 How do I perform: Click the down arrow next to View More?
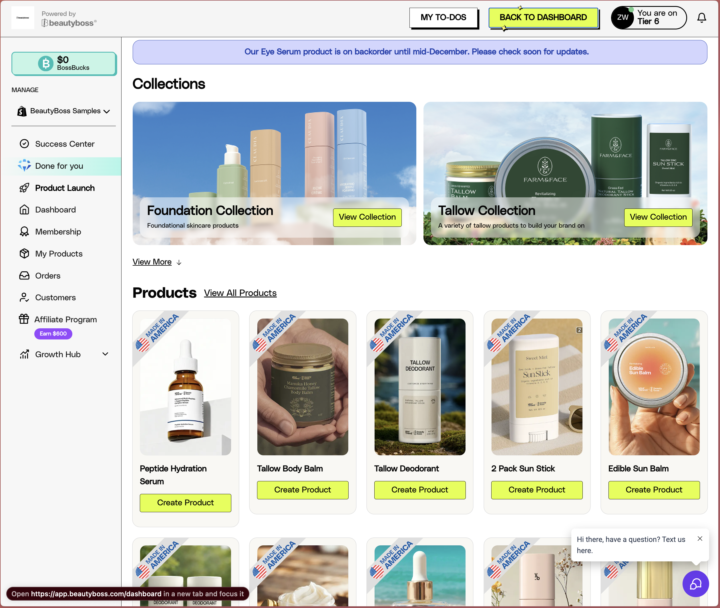pos(179,262)
